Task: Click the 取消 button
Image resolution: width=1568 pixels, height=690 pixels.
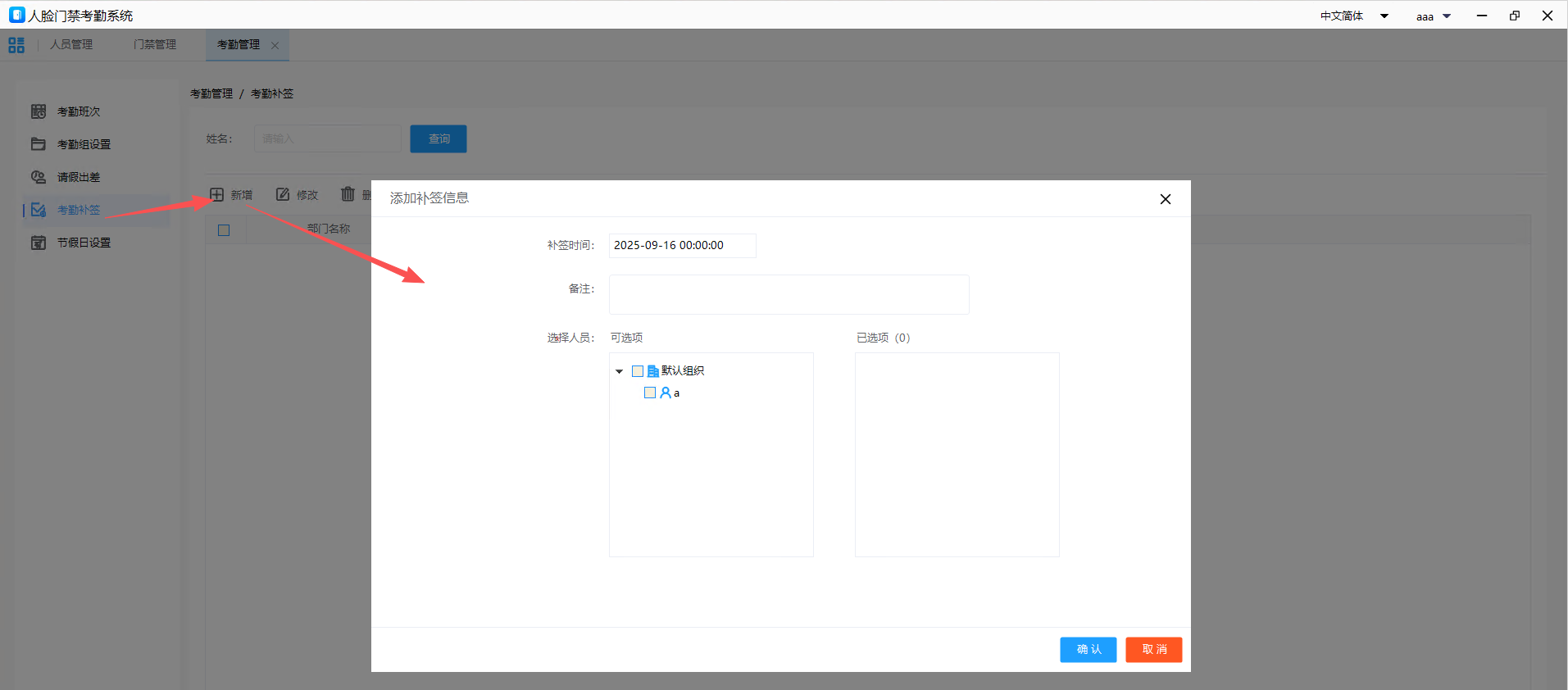Action: (x=1153, y=649)
